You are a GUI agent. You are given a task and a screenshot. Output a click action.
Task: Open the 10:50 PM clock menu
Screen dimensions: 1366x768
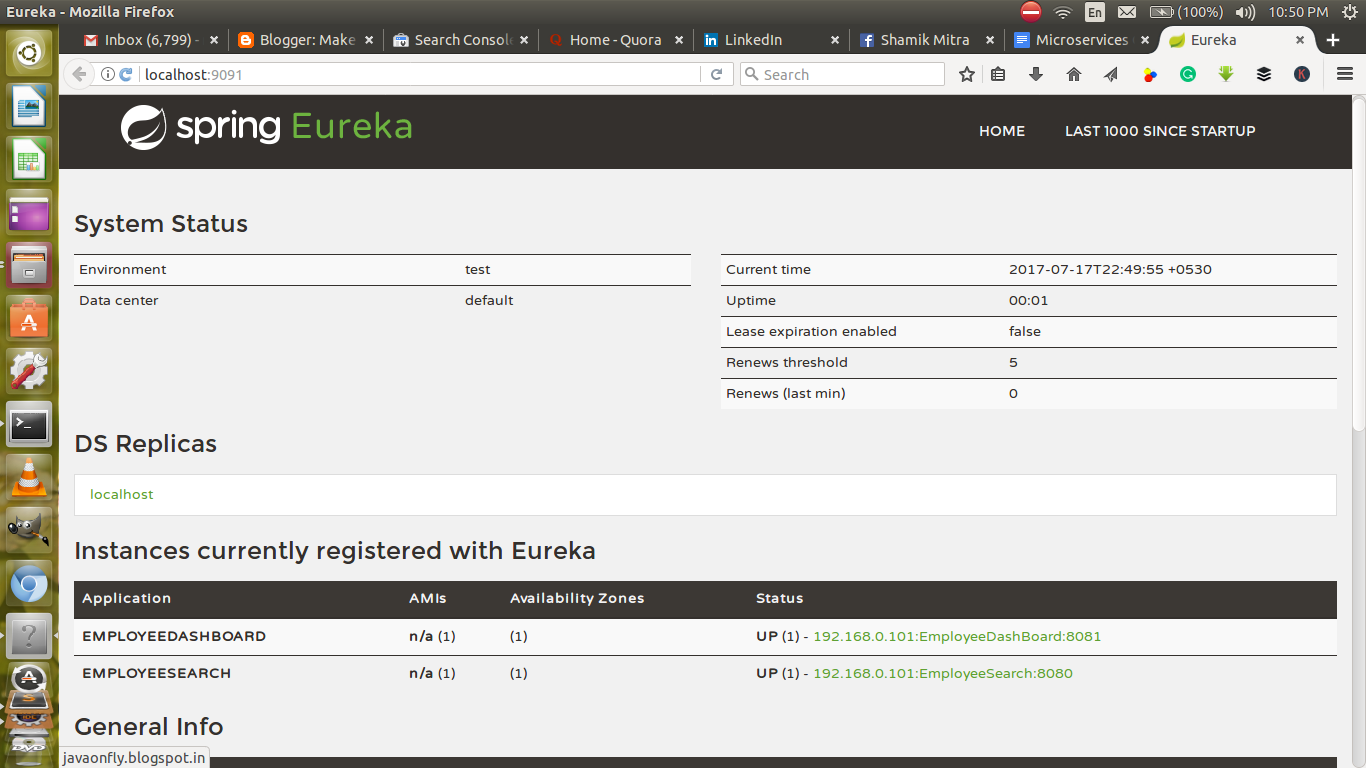pos(1298,12)
